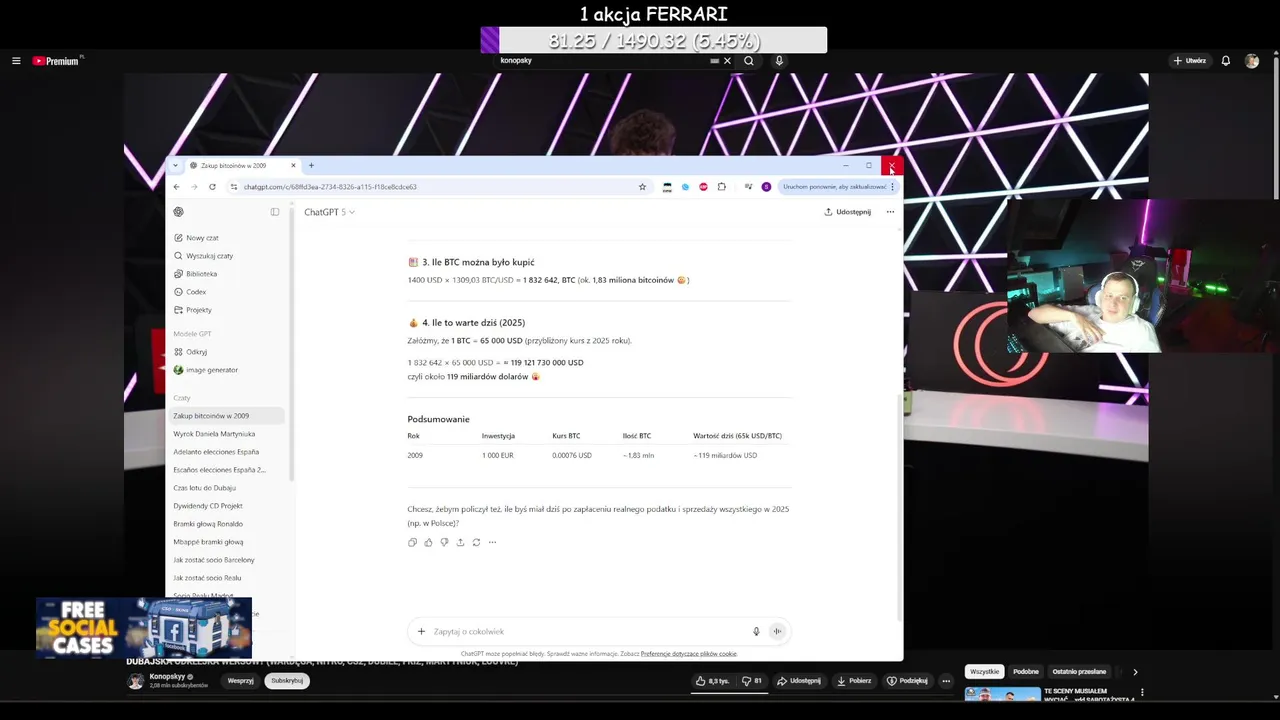Open Biblioteka in the sidebar
Screen dimensions: 1280x720
pos(229,274)
